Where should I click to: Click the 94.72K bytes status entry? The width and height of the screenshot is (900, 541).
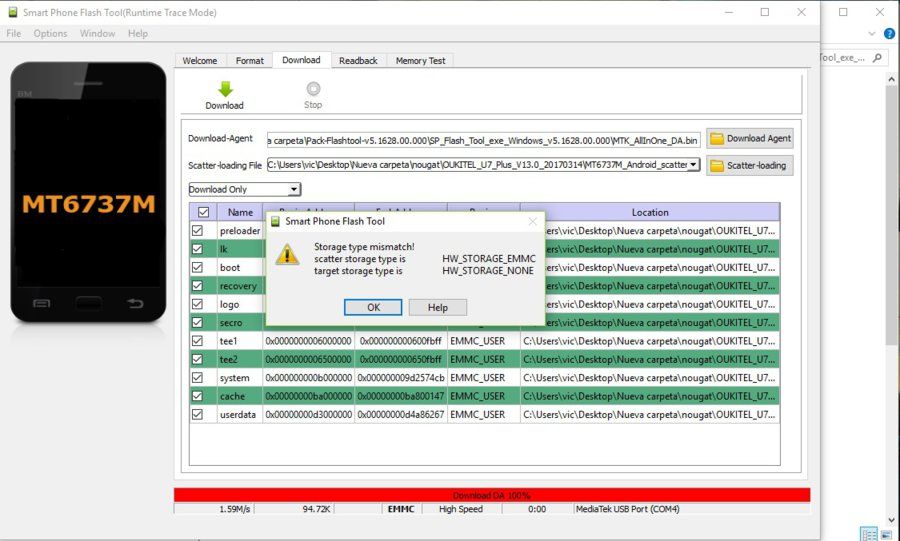tap(316, 509)
